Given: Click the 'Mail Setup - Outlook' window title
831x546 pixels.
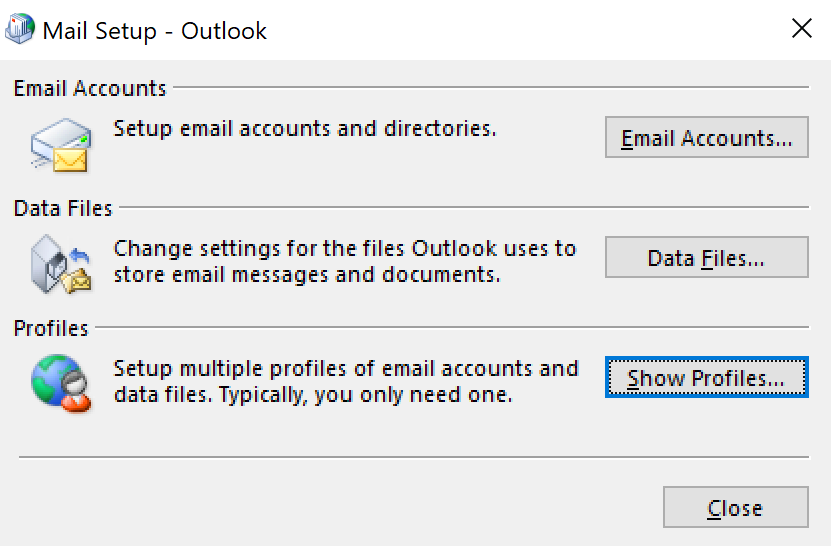Looking at the screenshot, I should click(154, 31).
